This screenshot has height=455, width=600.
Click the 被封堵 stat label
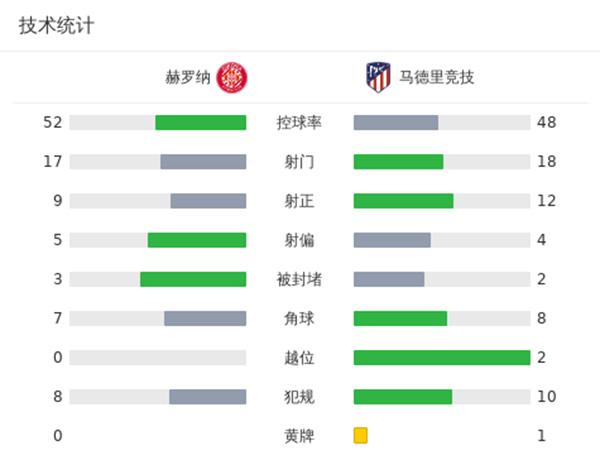[x=299, y=279]
